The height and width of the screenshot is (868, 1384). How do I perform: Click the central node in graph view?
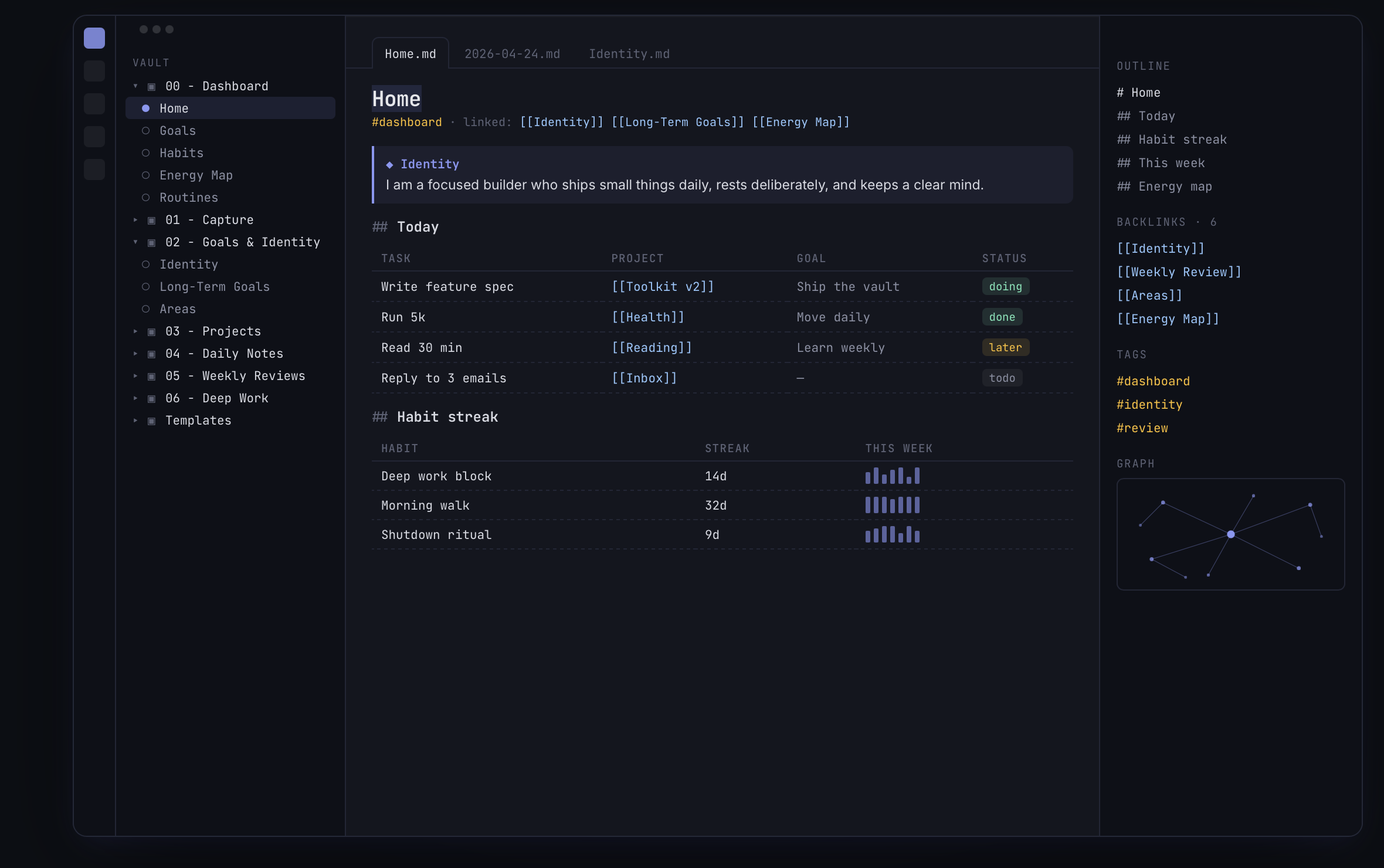pyautogui.click(x=1231, y=534)
